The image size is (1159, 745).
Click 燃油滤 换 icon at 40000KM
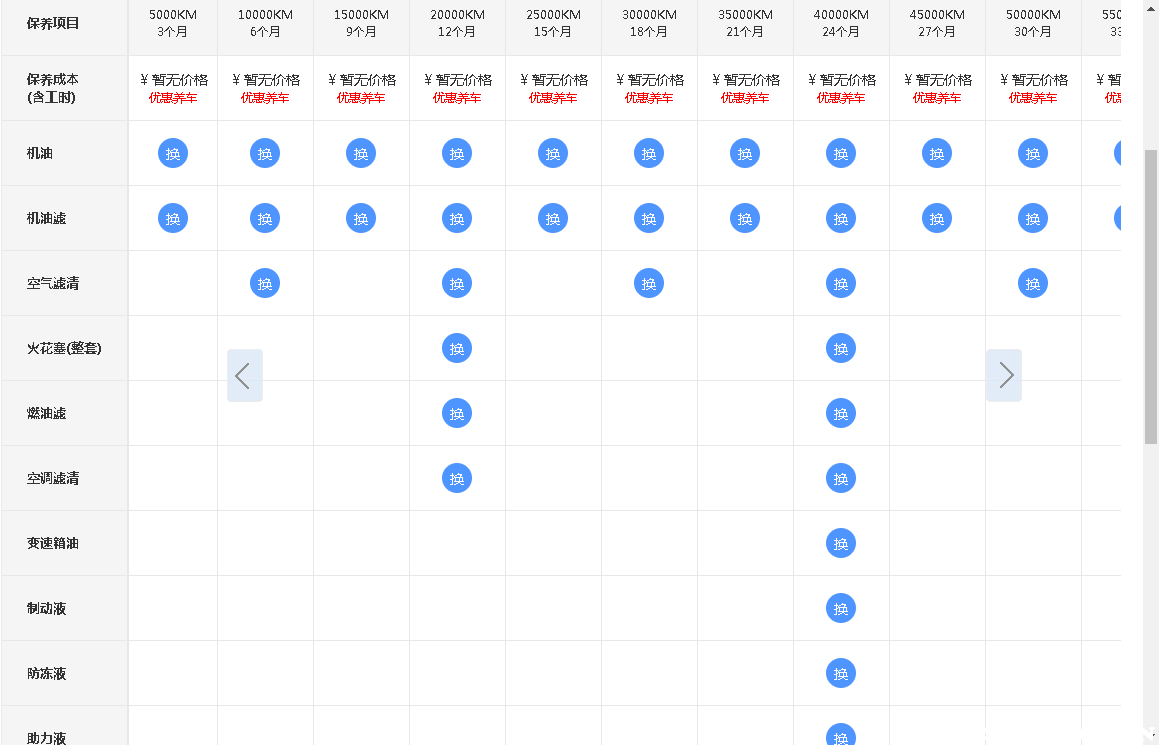(841, 413)
